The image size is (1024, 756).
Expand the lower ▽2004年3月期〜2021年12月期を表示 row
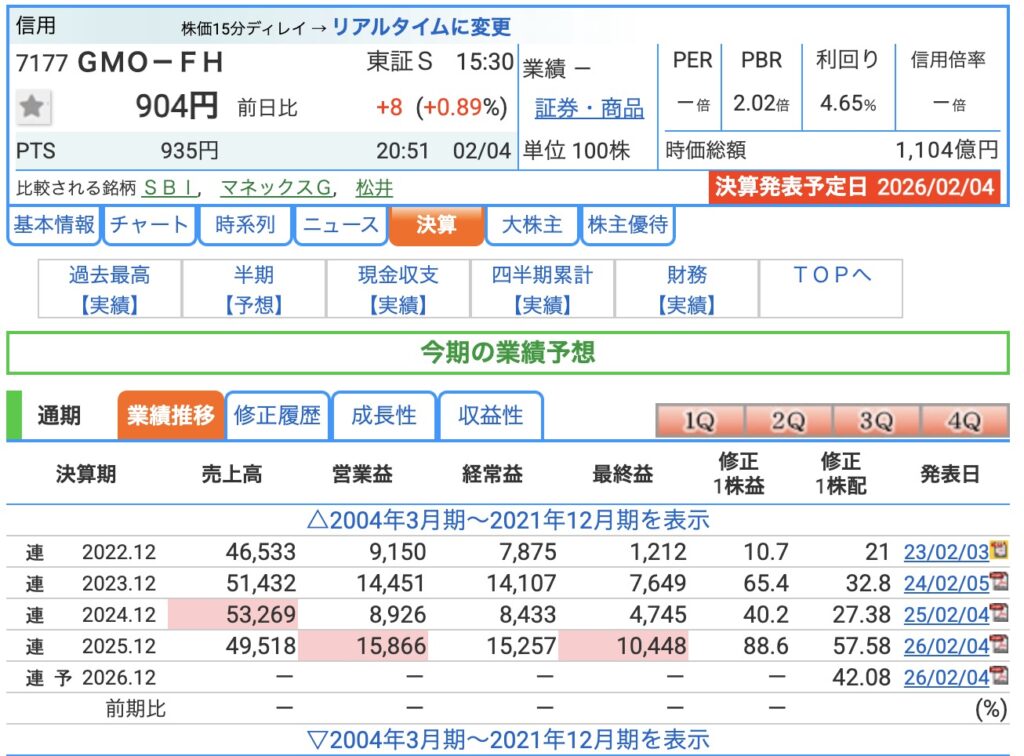[508, 740]
